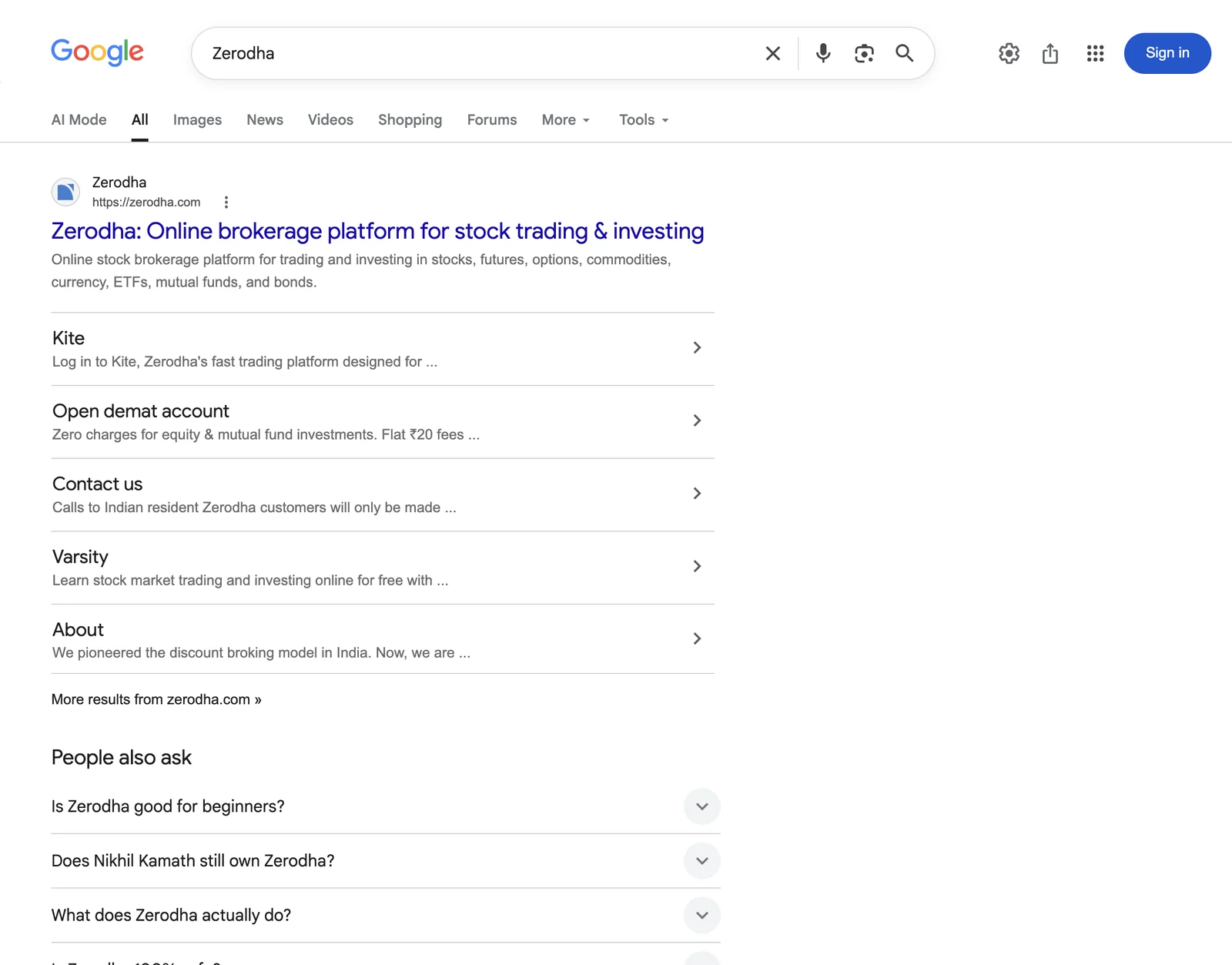
Task: Expand 'Is Zerodha good for beginners?' arrow
Action: point(701,806)
